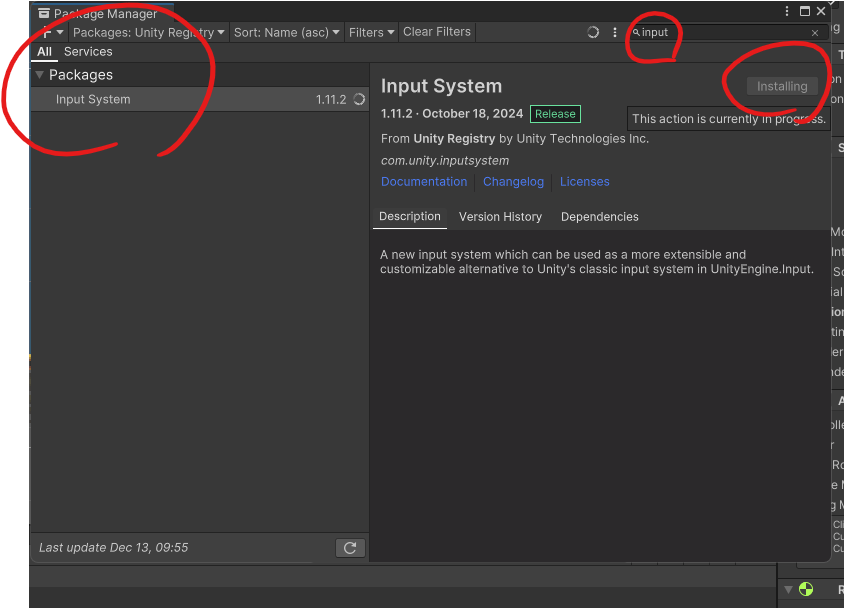Open the Package Manager window options menu

pos(787,11)
